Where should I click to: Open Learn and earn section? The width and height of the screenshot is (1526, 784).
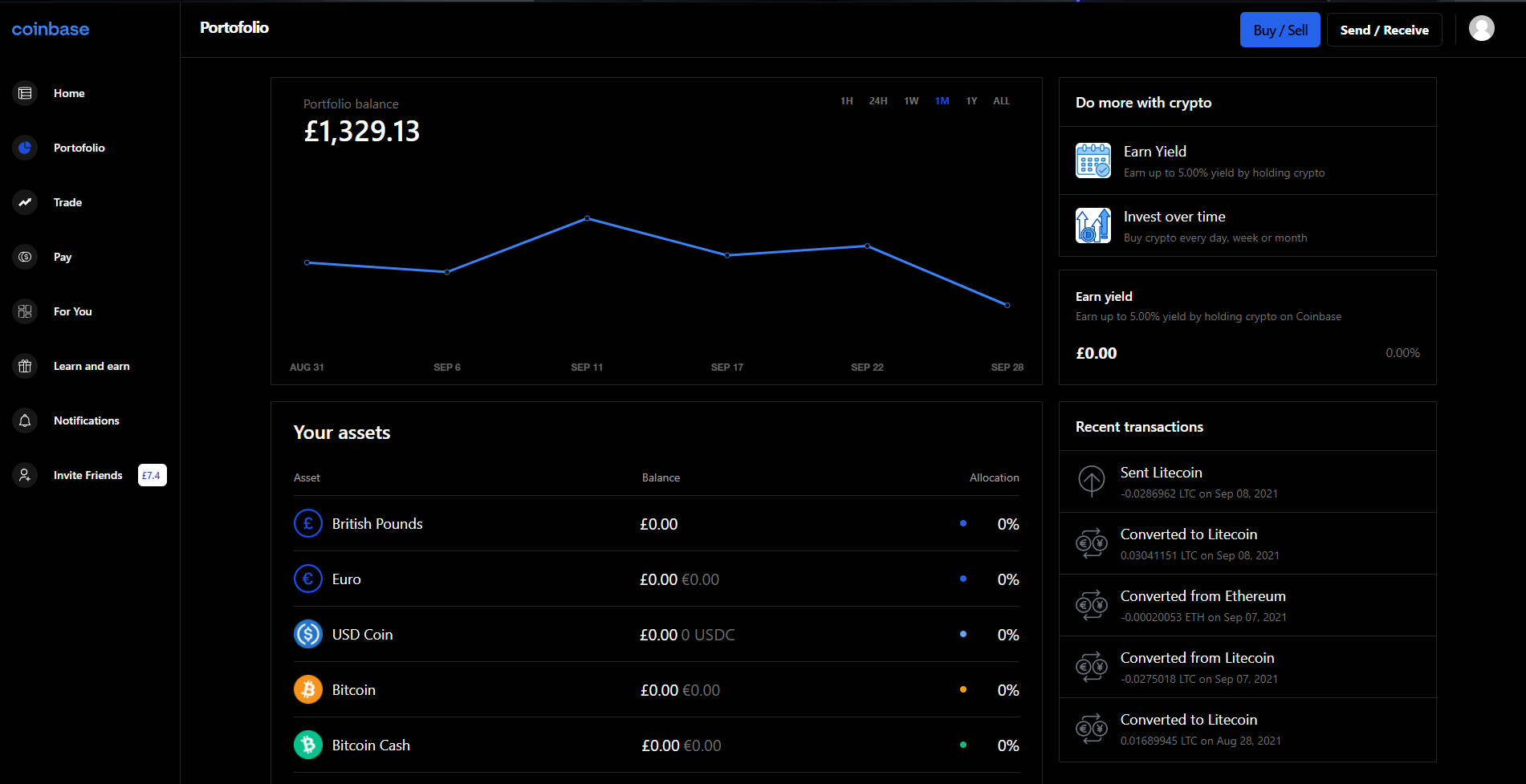(x=92, y=366)
